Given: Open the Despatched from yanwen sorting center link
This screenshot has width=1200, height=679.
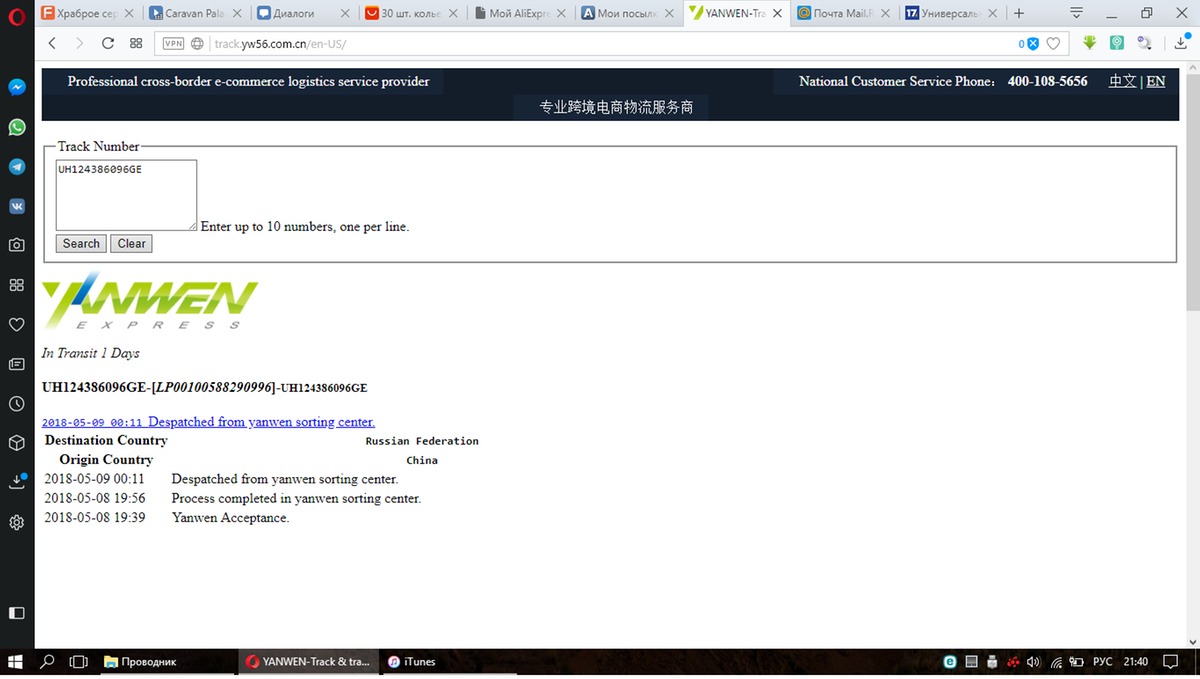Looking at the screenshot, I should [208, 422].
